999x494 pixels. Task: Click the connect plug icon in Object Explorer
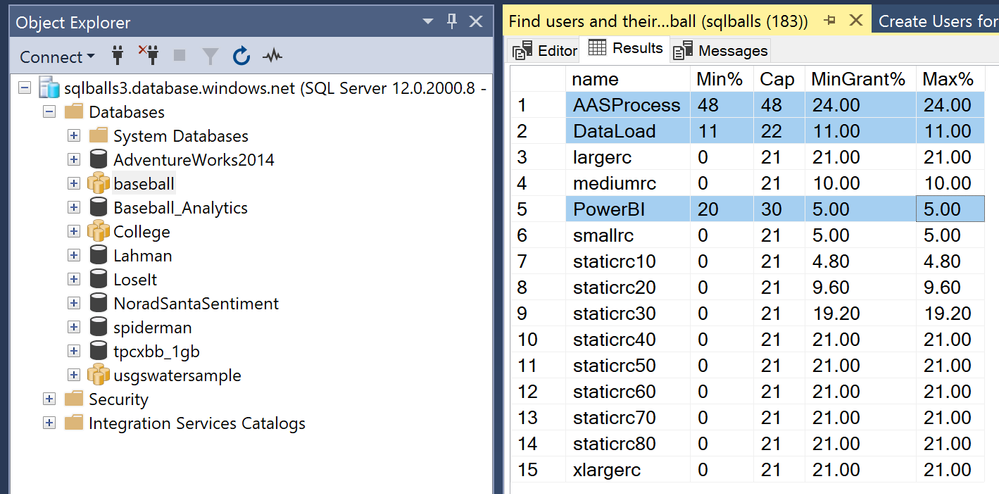pyautogui.click(x=117, y=56)
